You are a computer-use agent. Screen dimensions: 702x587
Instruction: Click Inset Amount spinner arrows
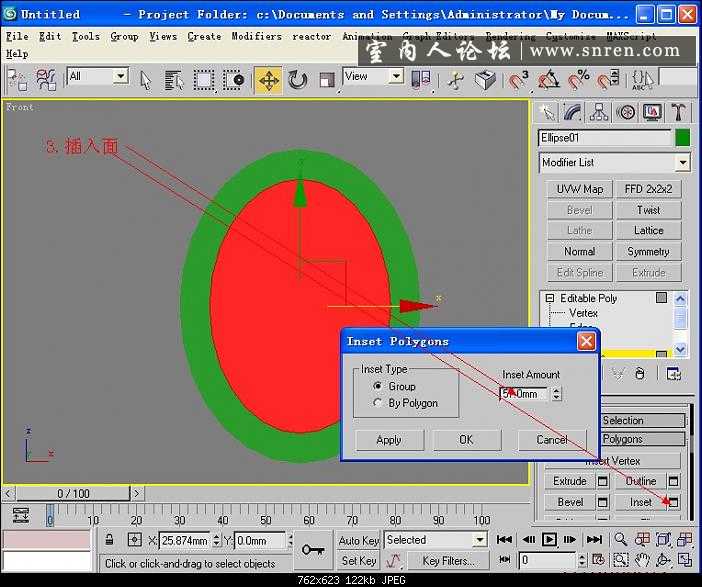click(556, 394)
